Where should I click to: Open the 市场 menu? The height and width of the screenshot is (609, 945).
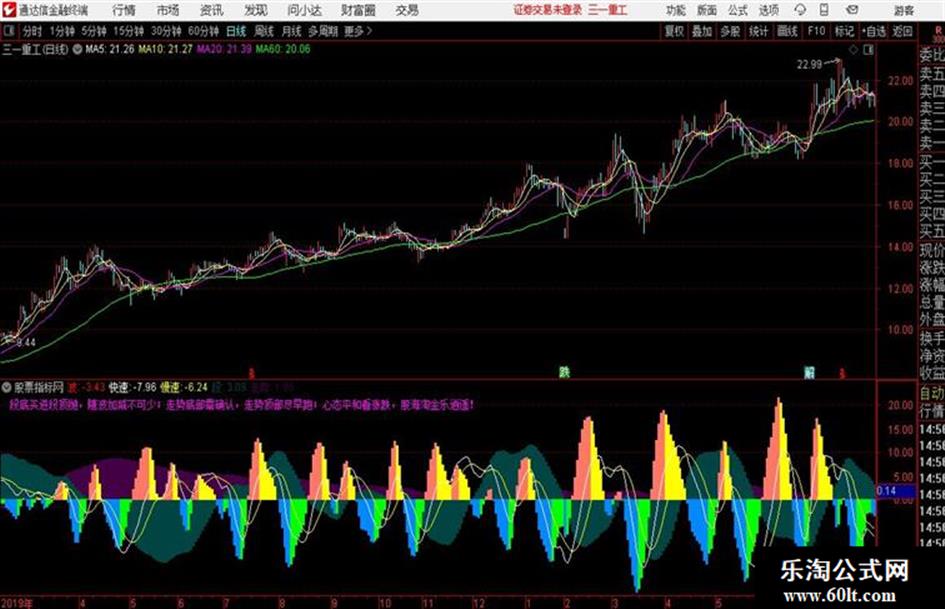(x=168, y=10)
